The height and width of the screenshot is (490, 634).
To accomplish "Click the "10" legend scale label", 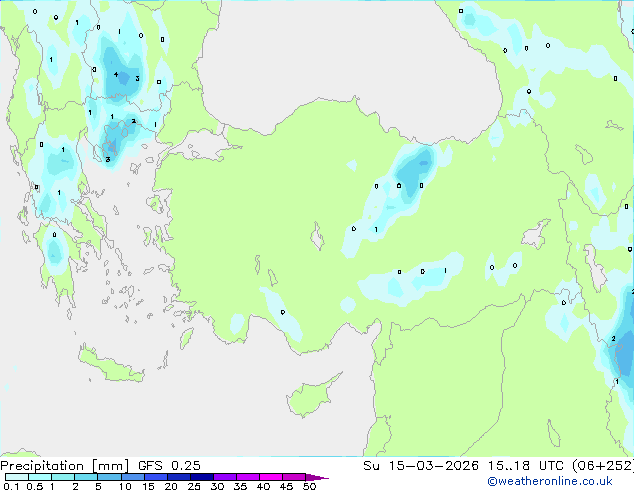I will [x=125, y=486].
